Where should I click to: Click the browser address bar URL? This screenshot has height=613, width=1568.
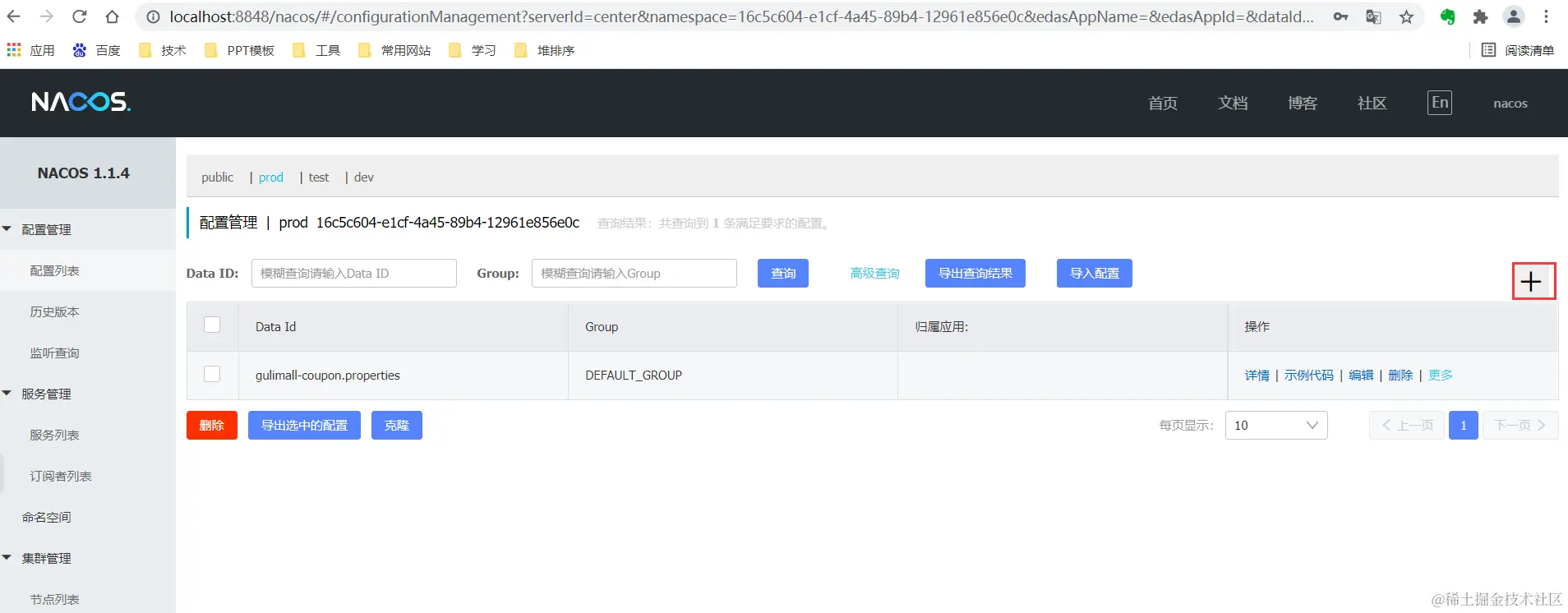(741, 16)
